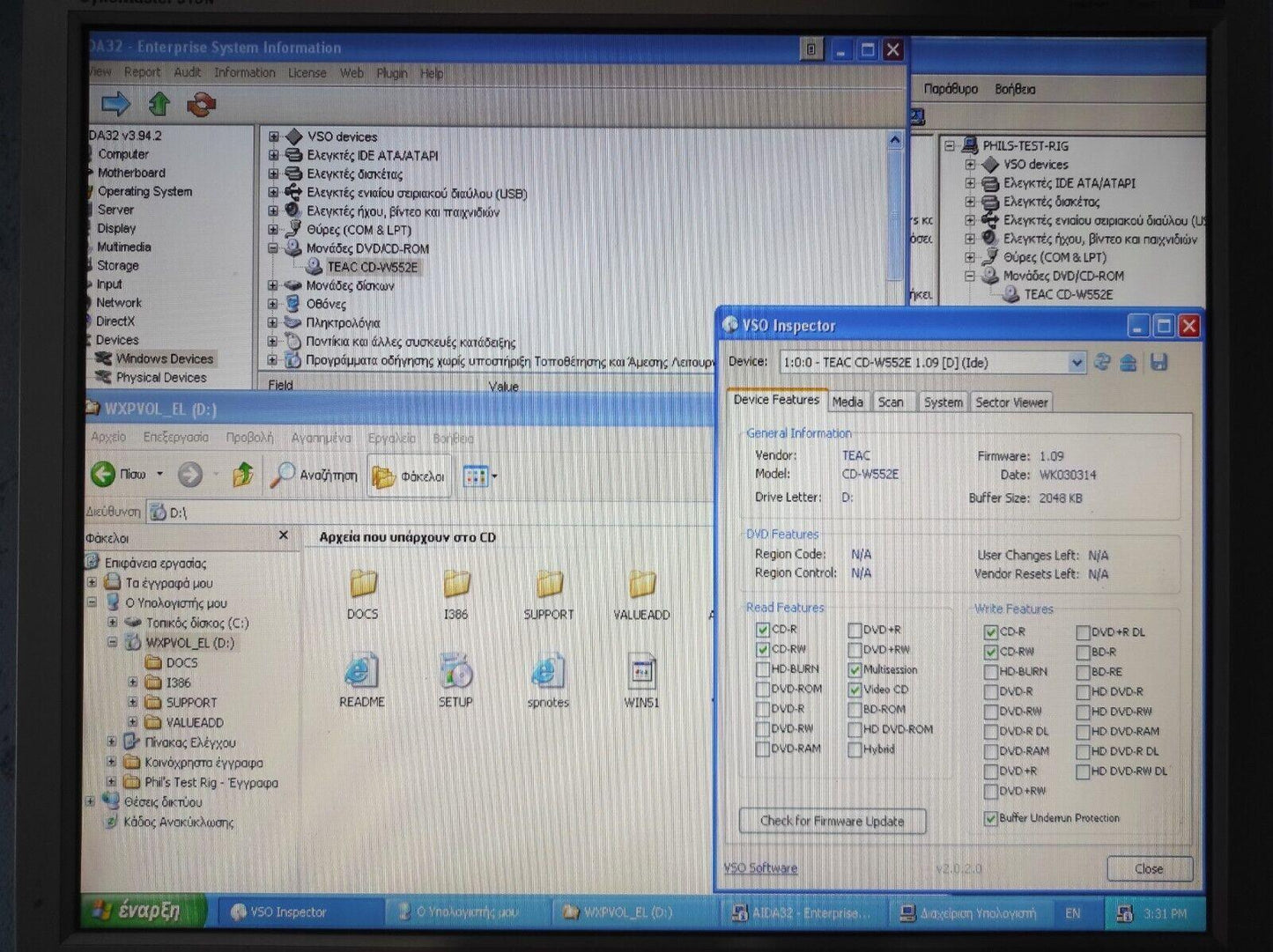Click the views icon in Explorer toolbar
This screenshot has width=1273, height=952.
click(476, 476)
